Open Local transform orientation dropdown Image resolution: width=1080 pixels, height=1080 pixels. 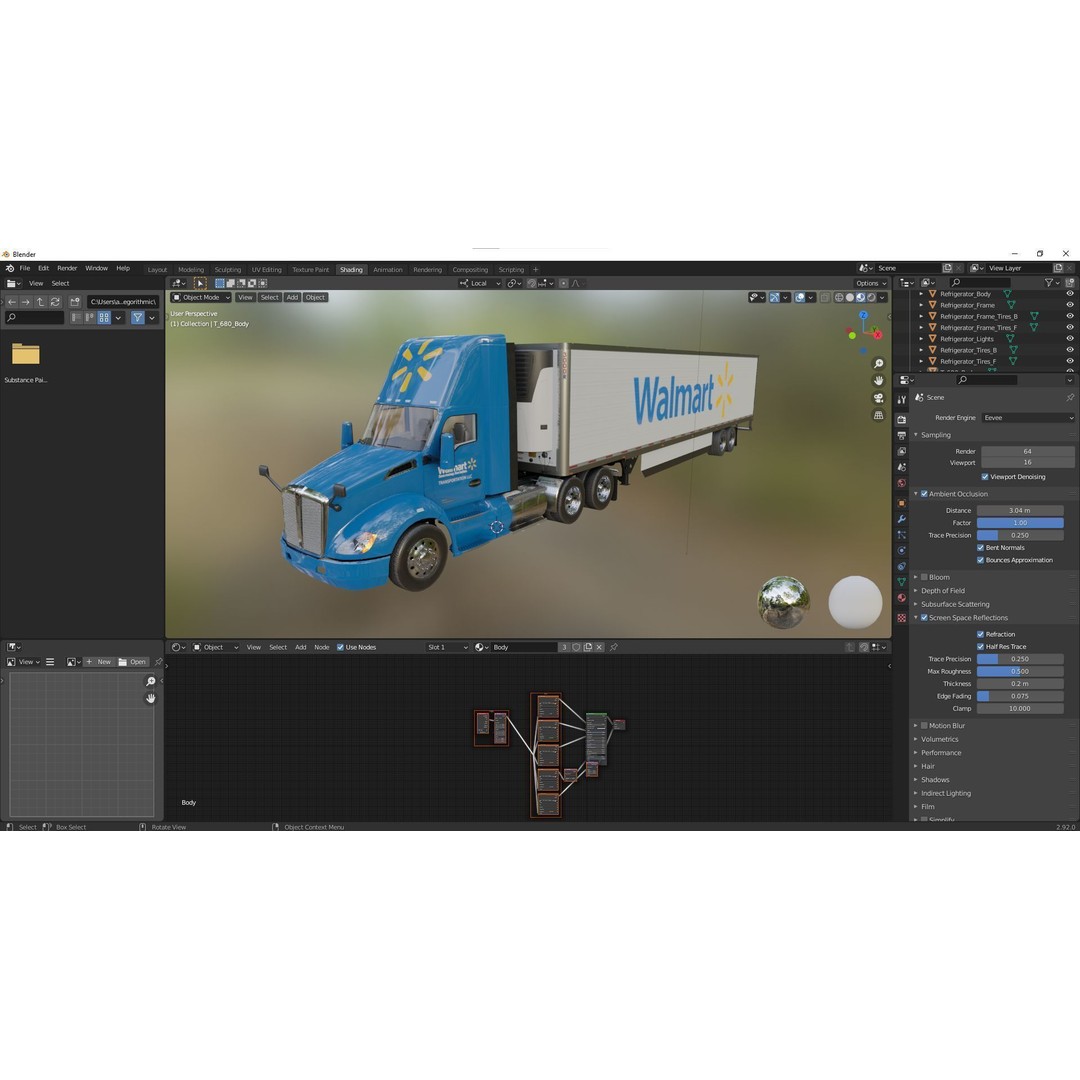[x=481, y=283]
